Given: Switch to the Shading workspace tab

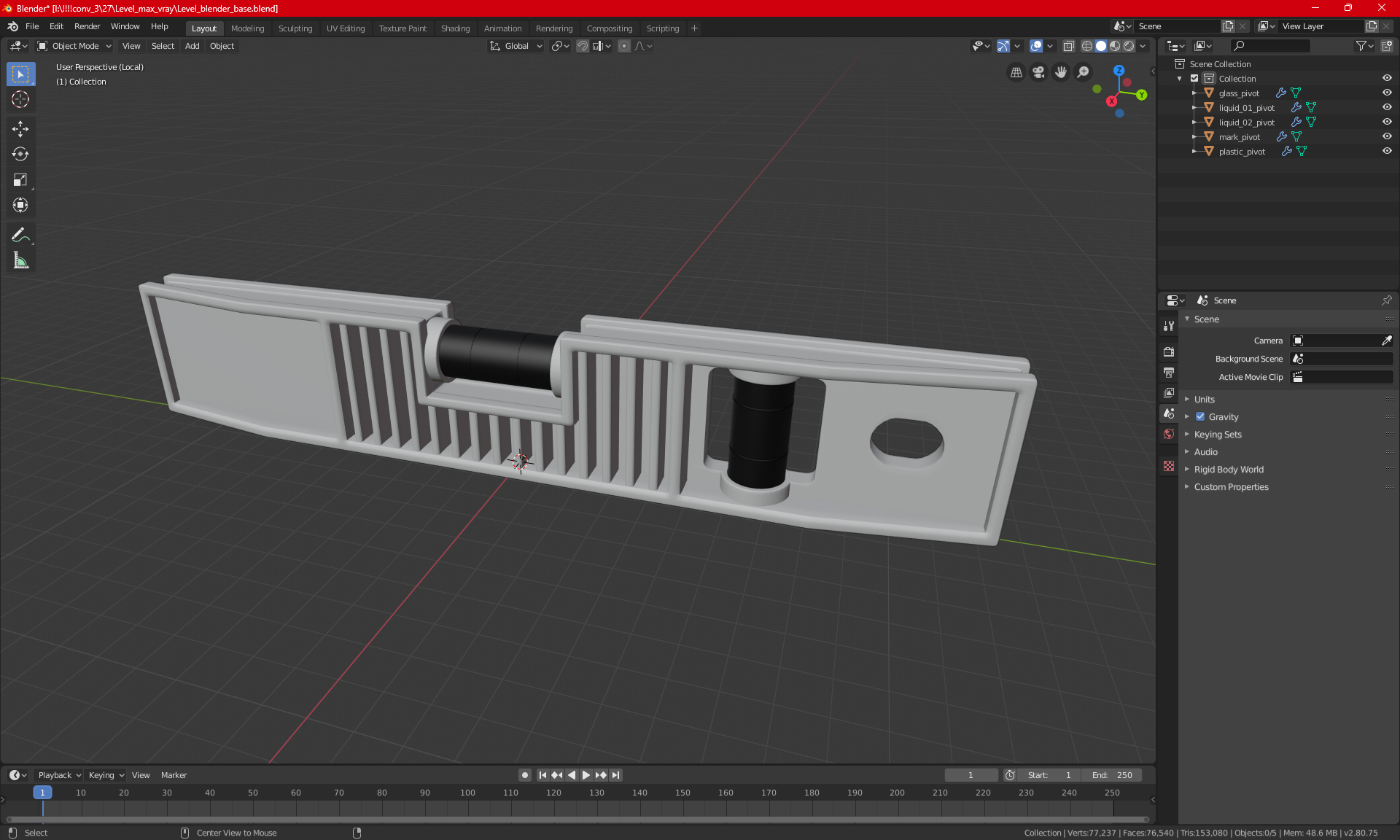Looking at the screenshot, I should (x=455, y=28).
